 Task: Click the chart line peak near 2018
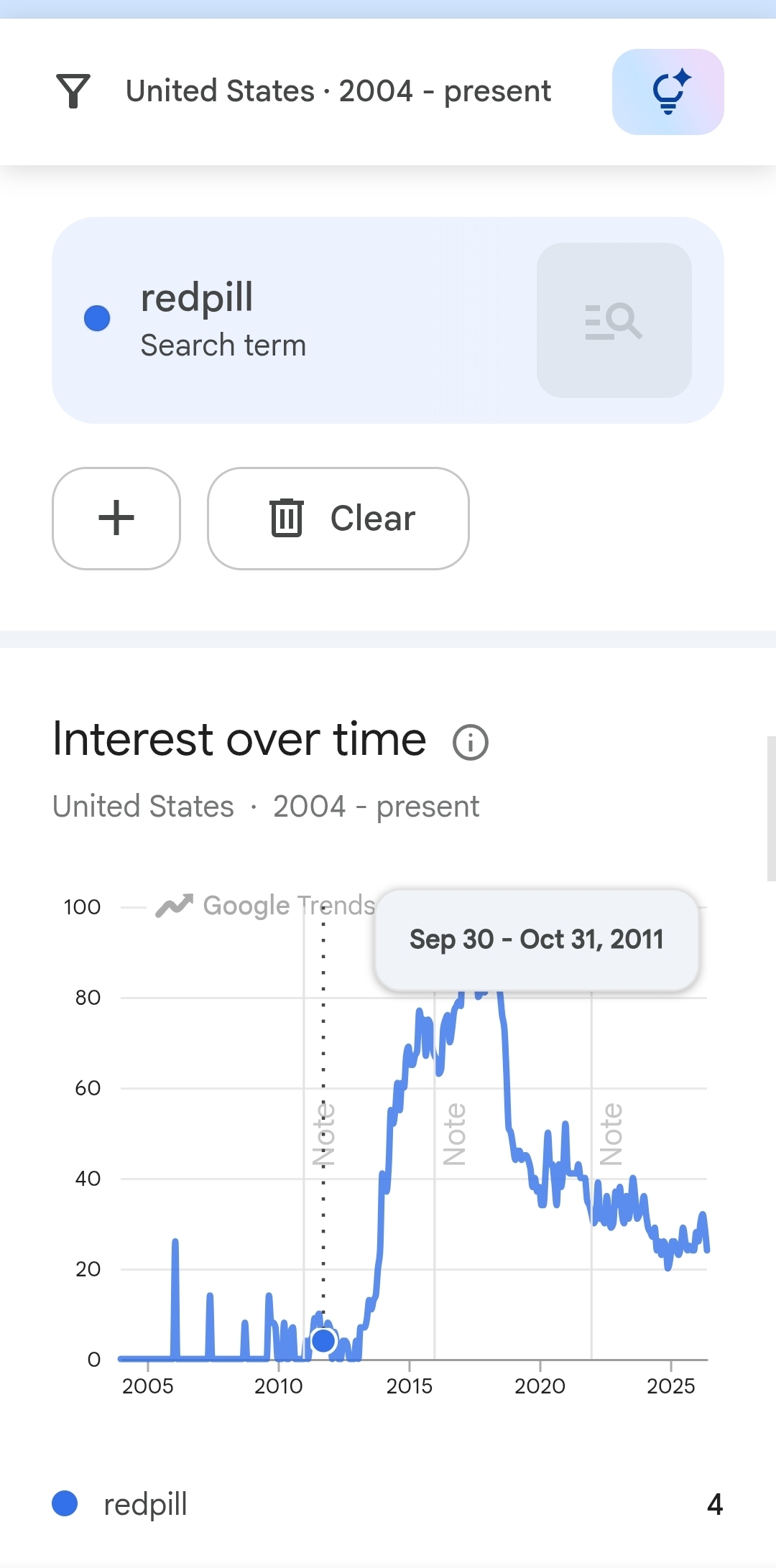[x=481, y=993]
